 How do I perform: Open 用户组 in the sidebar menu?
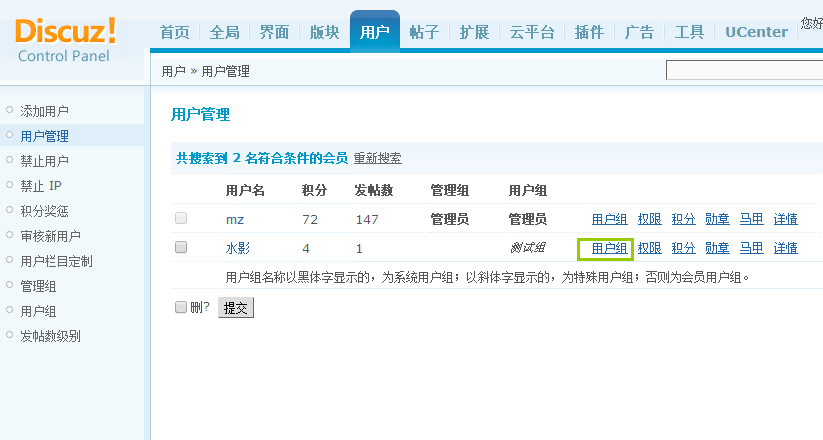(38, 311)
